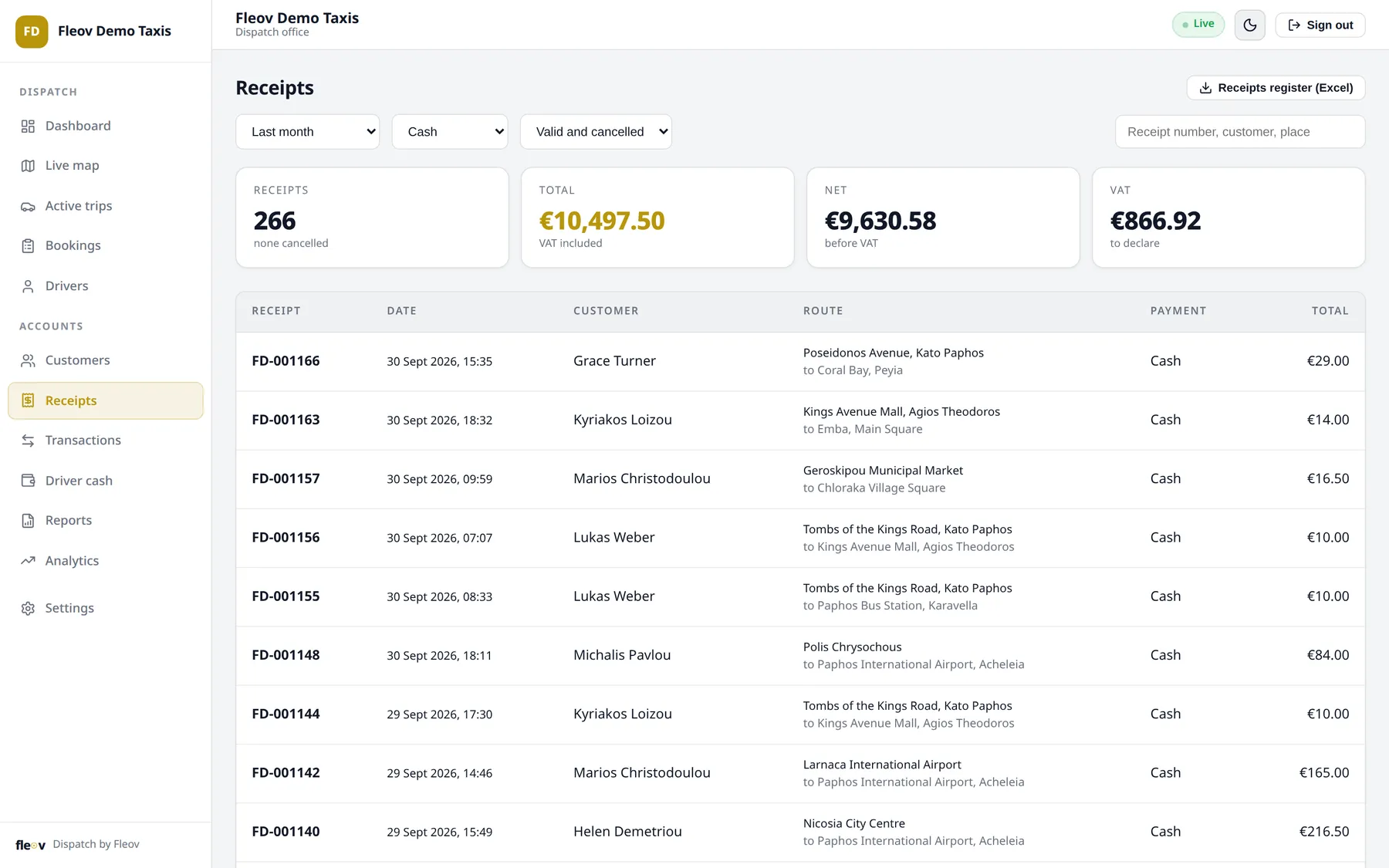Click the Sign out button
The image size is (1389, 868).
[1320, 25]
